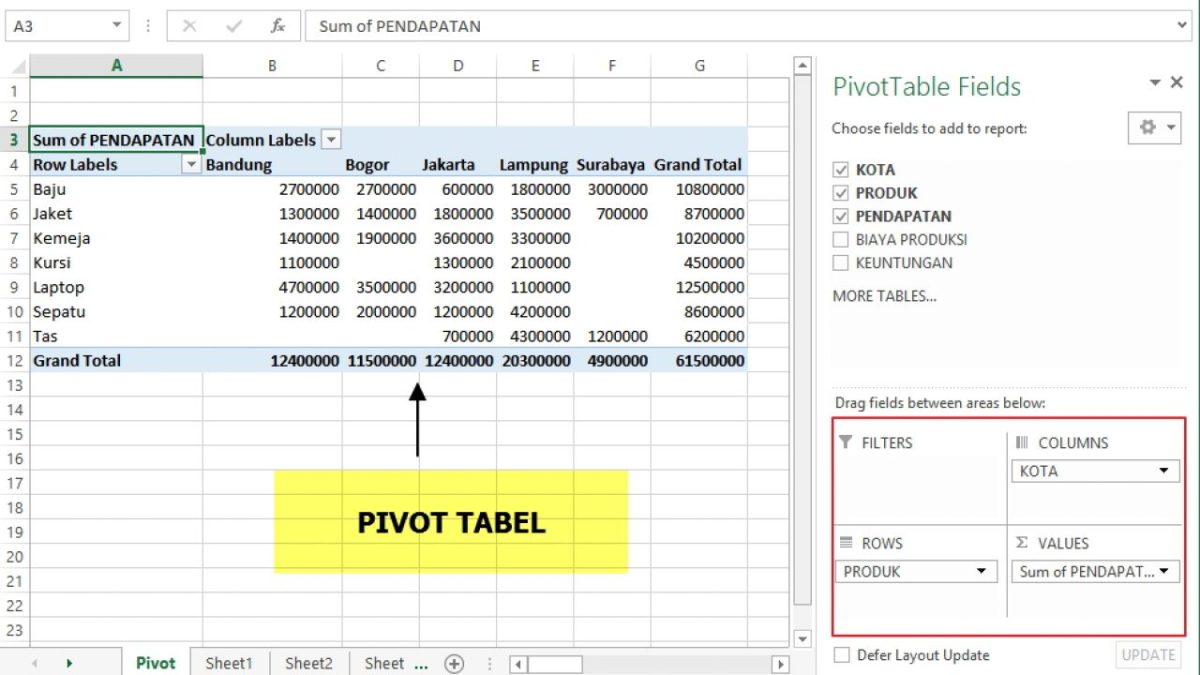Open the PivotTable Fields tools gear icon

[1149, 128]
